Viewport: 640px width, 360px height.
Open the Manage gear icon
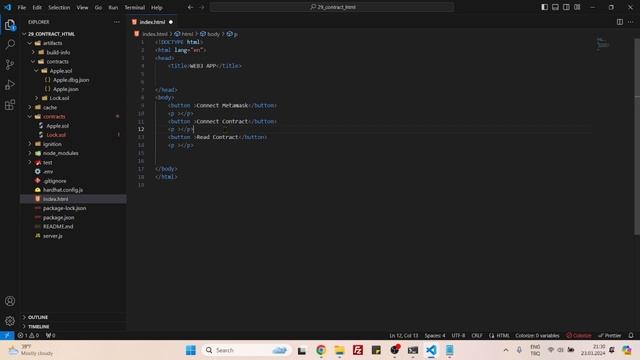[10, 321]
